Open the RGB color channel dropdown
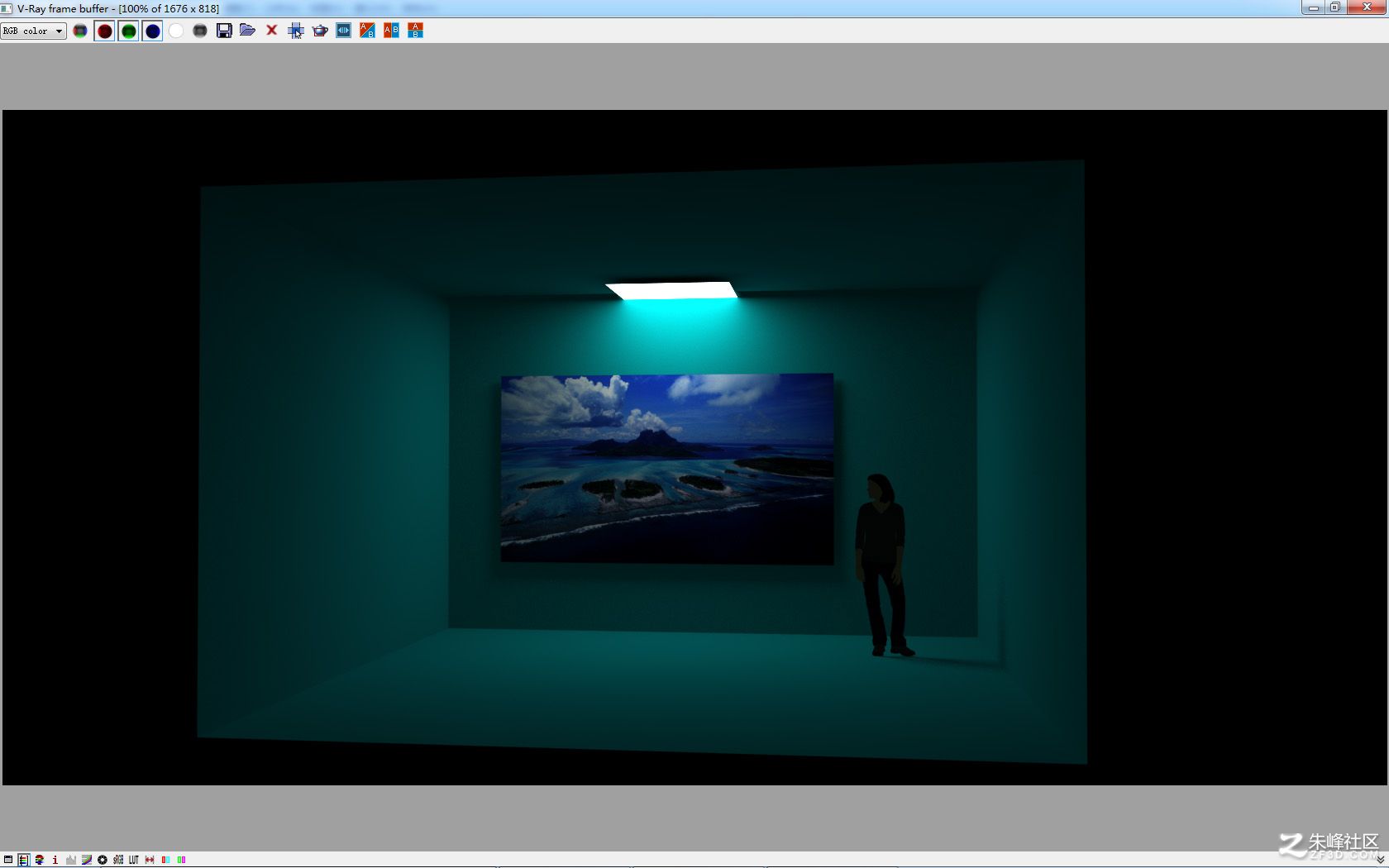This screenshot has height=868, width=1389. pyautogui.click(x=33, y=31)
